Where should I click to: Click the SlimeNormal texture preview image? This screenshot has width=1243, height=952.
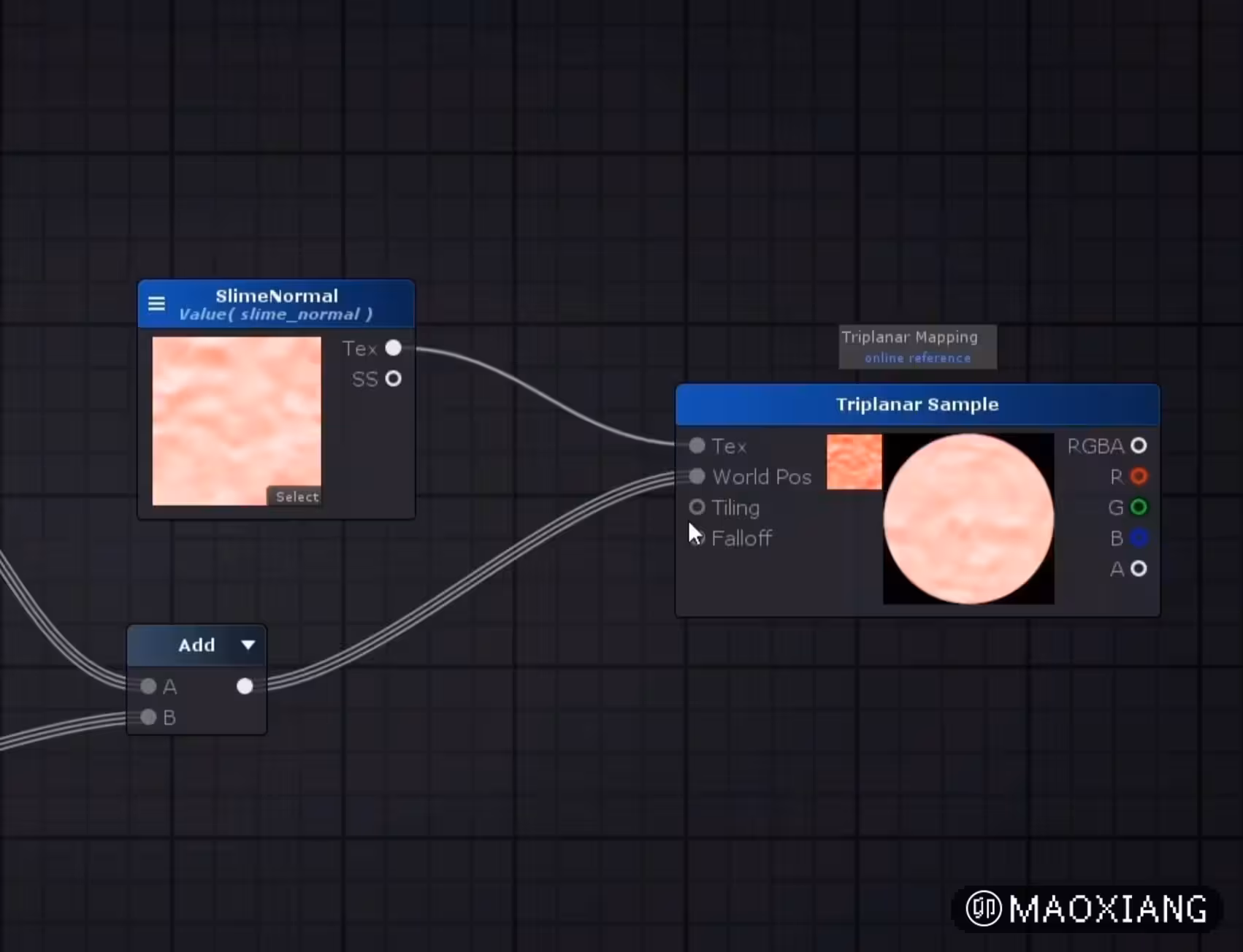[x=236, y=420]
